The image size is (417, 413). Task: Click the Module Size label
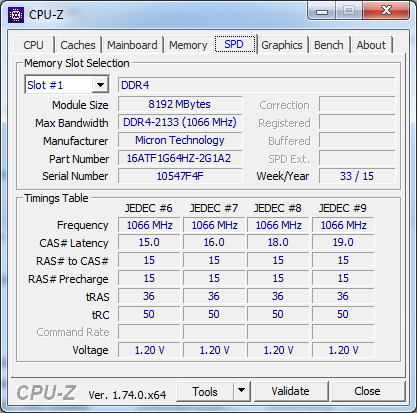[x=80, y=105]
